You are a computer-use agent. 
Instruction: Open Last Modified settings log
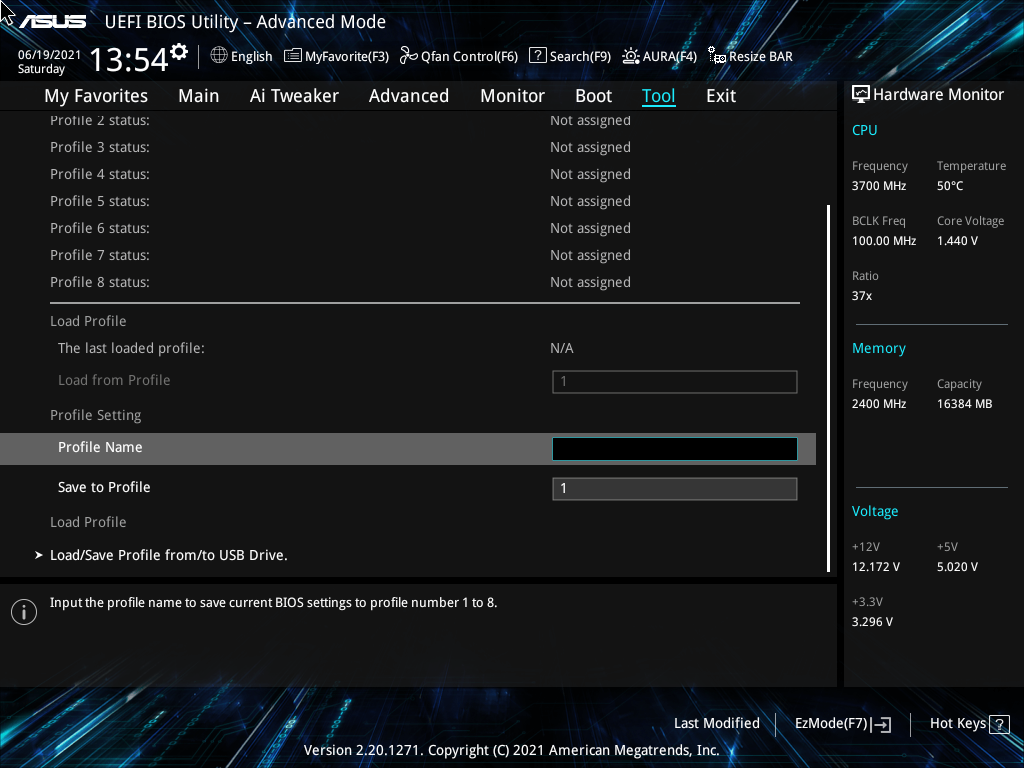click(717, 723)
